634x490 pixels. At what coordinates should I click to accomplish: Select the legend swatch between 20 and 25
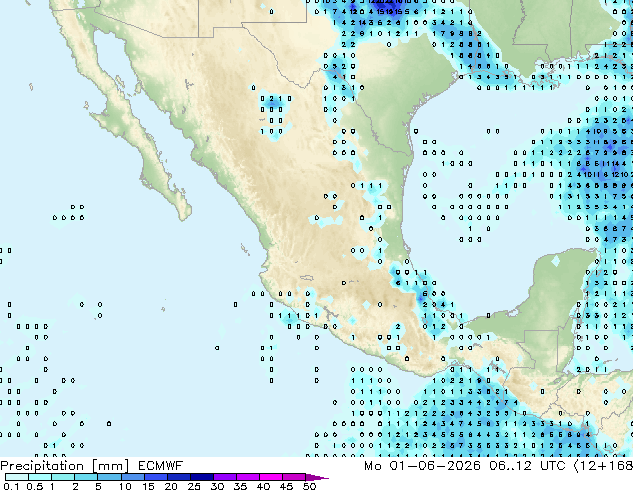point(179,477)
